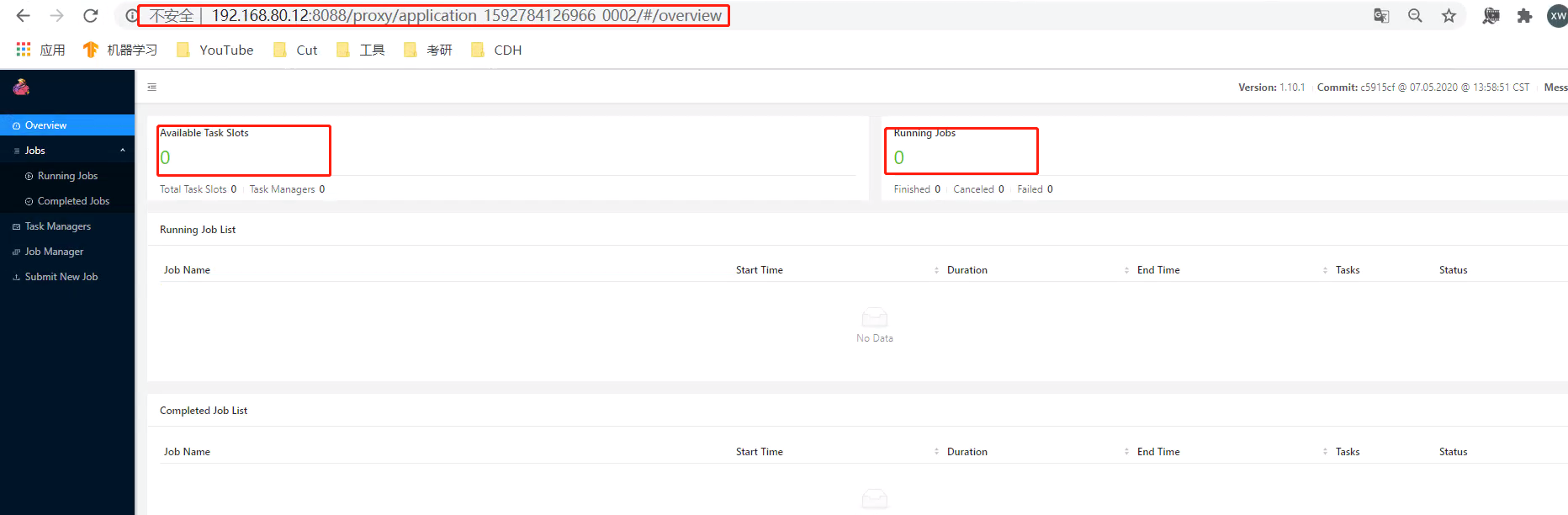Sort Running Job List by End Time

pos(1325,270)
